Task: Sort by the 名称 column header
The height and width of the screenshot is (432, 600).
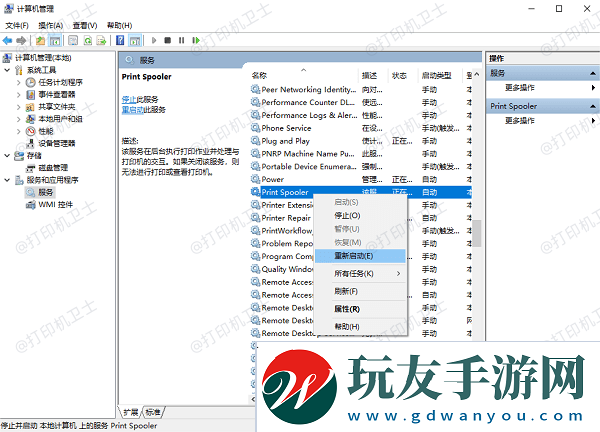Action: click(x=304, y=75)
